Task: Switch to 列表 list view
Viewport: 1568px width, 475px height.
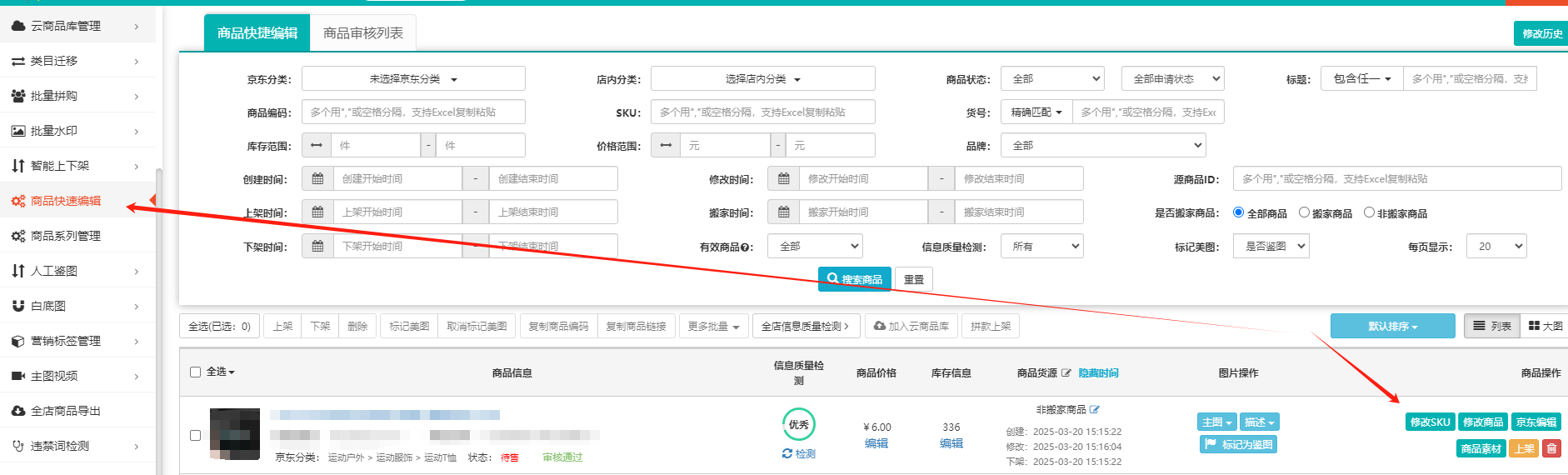Action: [x=1492, y=327]
